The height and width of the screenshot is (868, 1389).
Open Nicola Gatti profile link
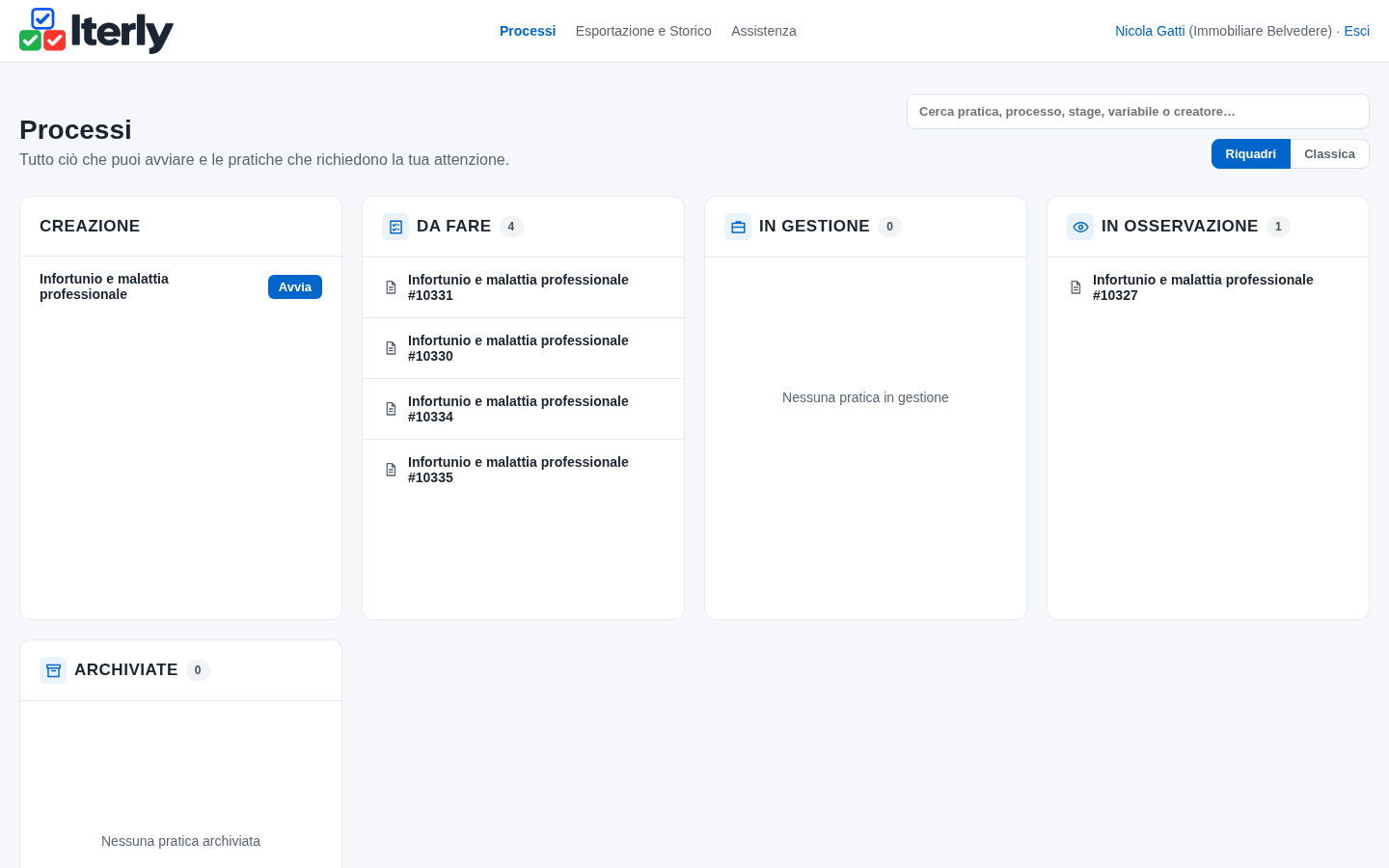click(x=1150, y=31)
